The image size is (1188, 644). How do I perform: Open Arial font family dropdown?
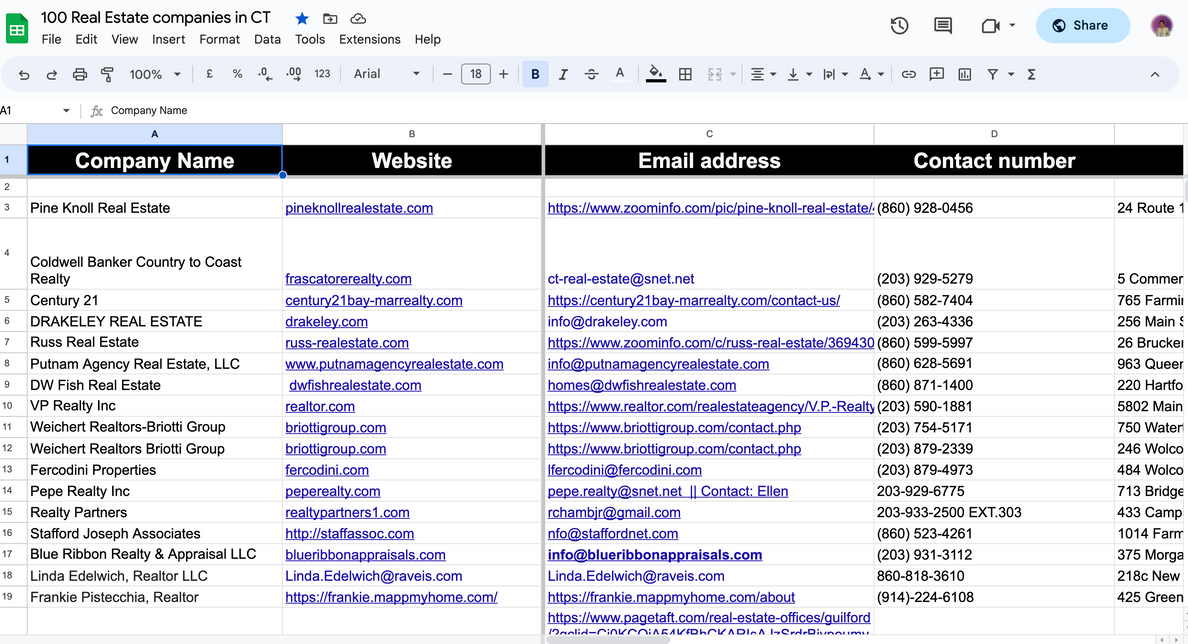coord(386,74)
